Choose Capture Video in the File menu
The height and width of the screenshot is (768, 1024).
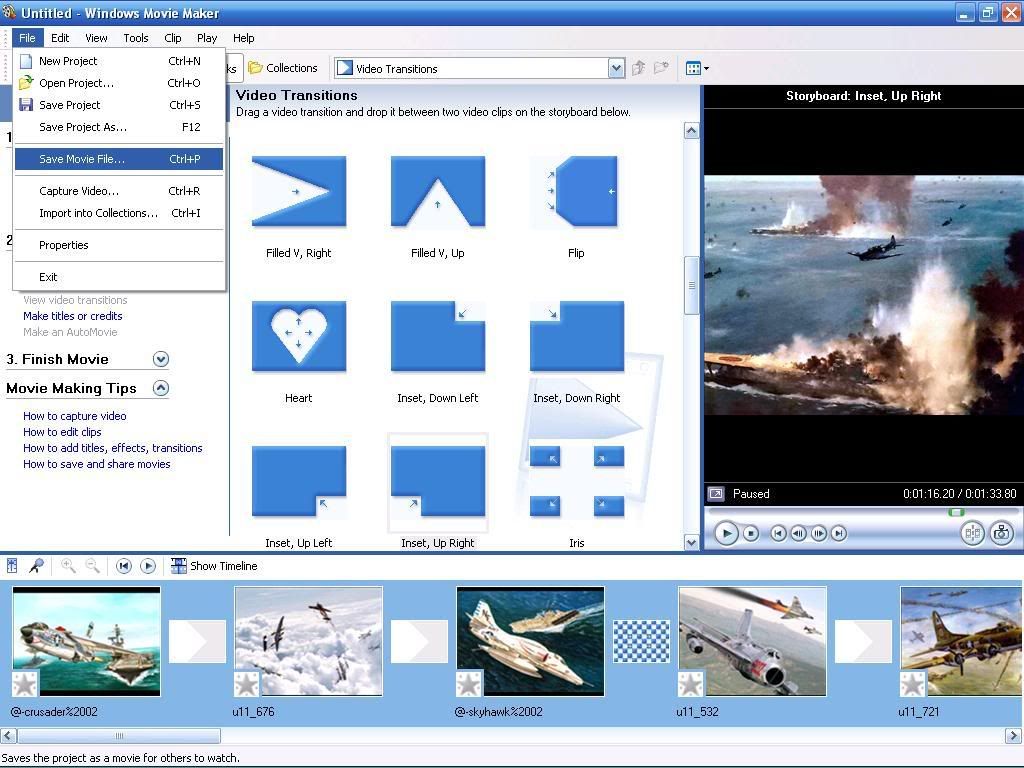tap(119, 191)
